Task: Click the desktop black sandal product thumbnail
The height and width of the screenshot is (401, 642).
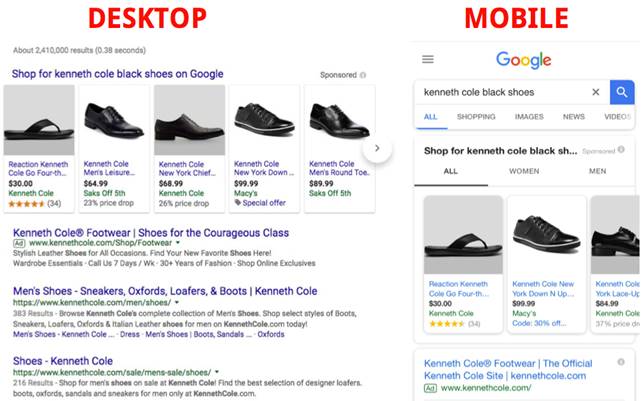Action: tap(39, 120)
